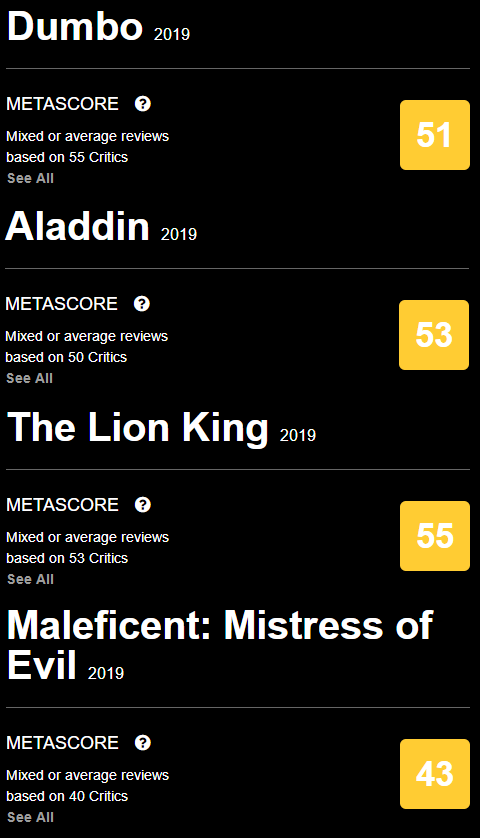Select The Lion King title
480x838 pixels.
point(137,428)
